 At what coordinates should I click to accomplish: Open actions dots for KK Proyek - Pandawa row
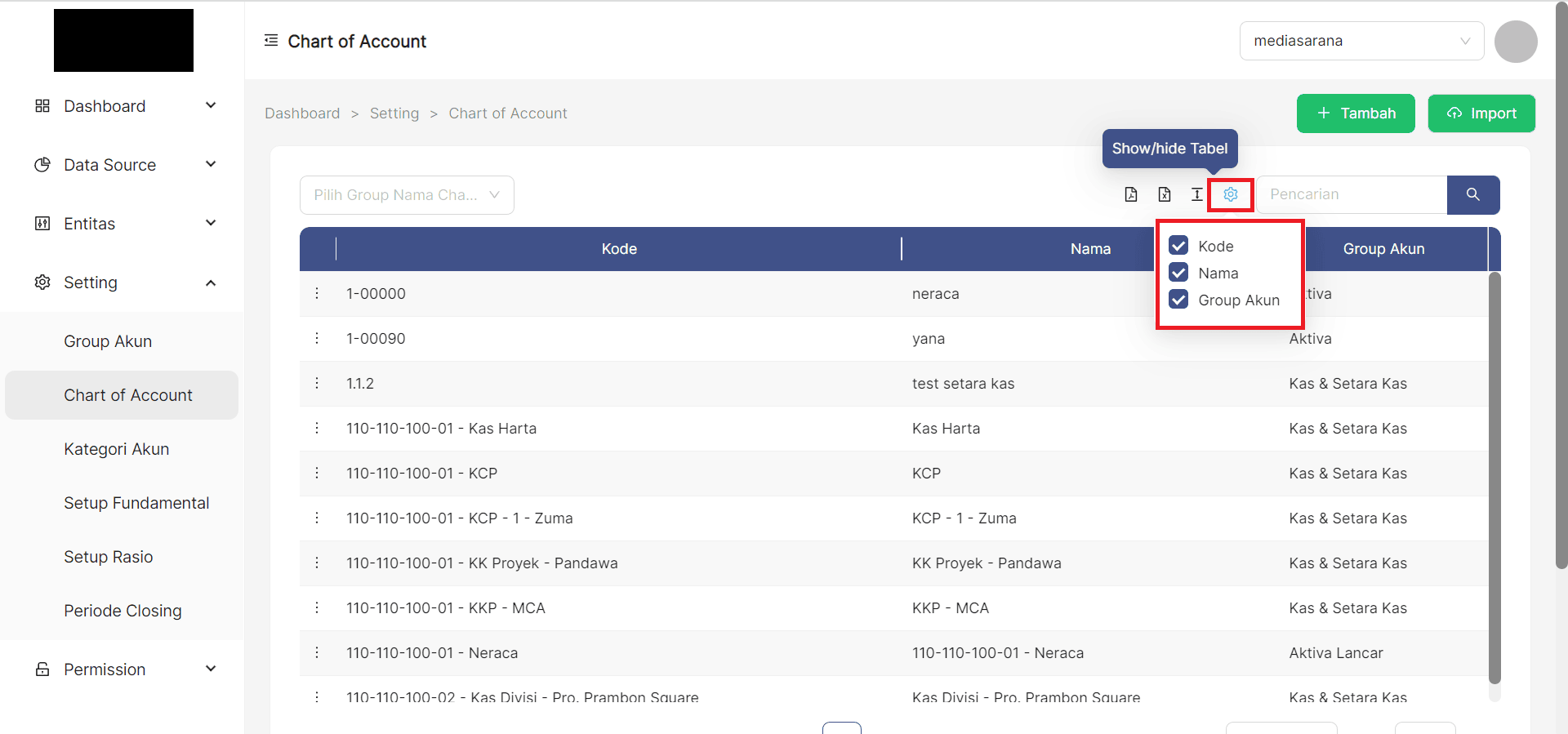tap(317, 563)
